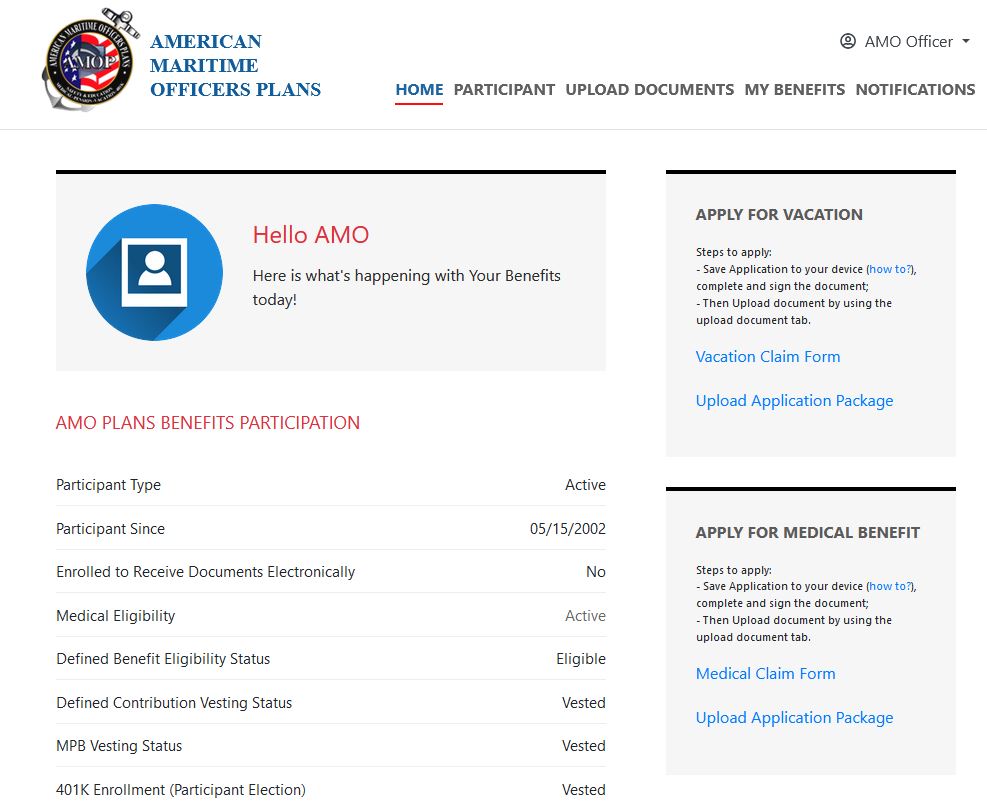987x805 pixels.
Task: Click the 'Medical Eligibility' label
Action: 116,616
